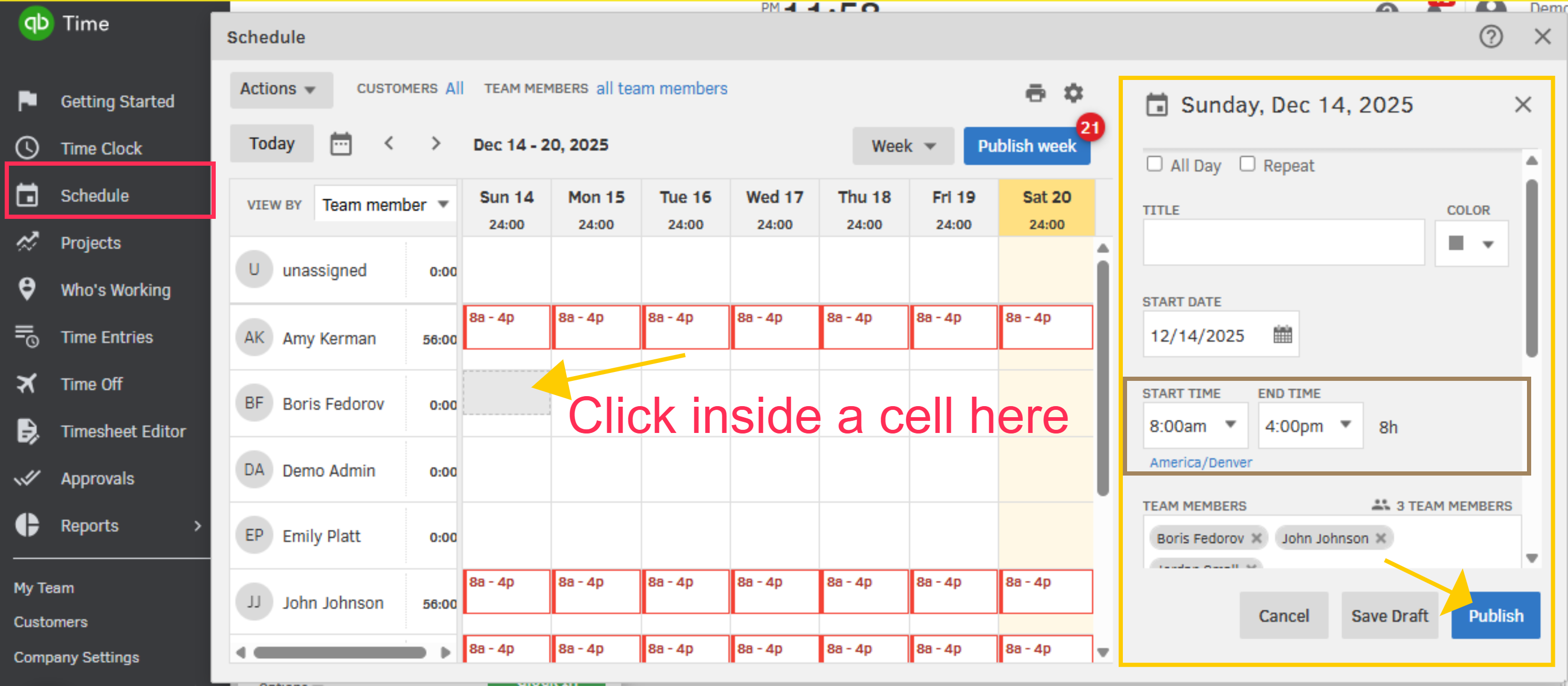Enable the All Day checkbox
The width and height of the screenshot is (1568, 686).
click(x=1154, y=164)
